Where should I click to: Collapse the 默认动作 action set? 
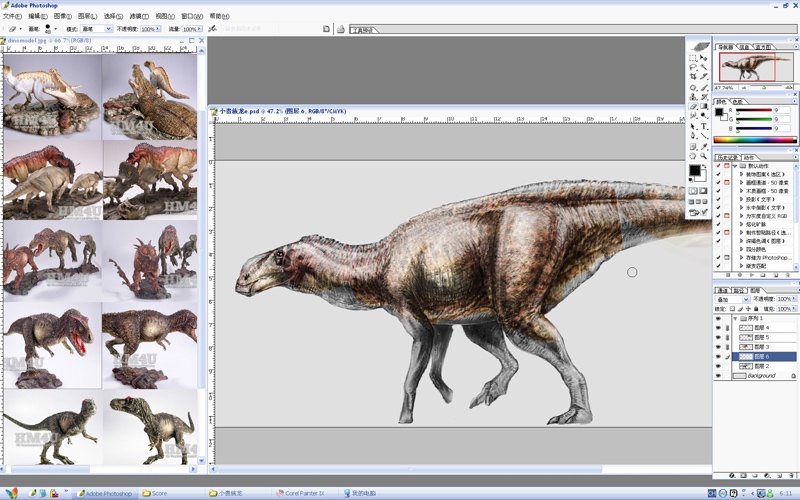pyautogui.click(x=735, y=166)
